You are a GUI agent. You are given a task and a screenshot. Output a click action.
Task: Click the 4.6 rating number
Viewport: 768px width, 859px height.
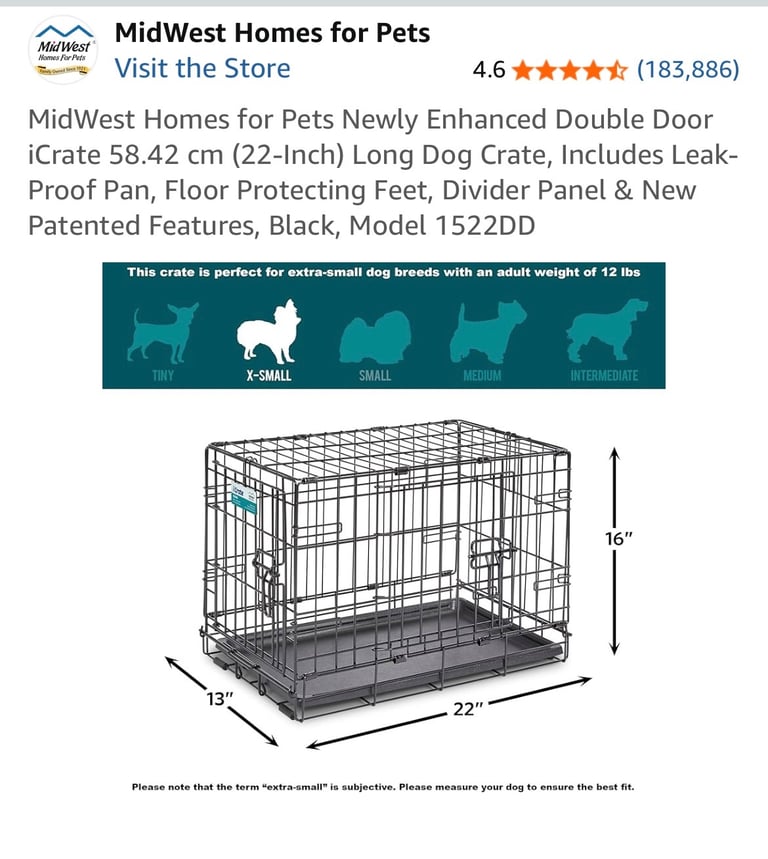click(x=489, y=70)
